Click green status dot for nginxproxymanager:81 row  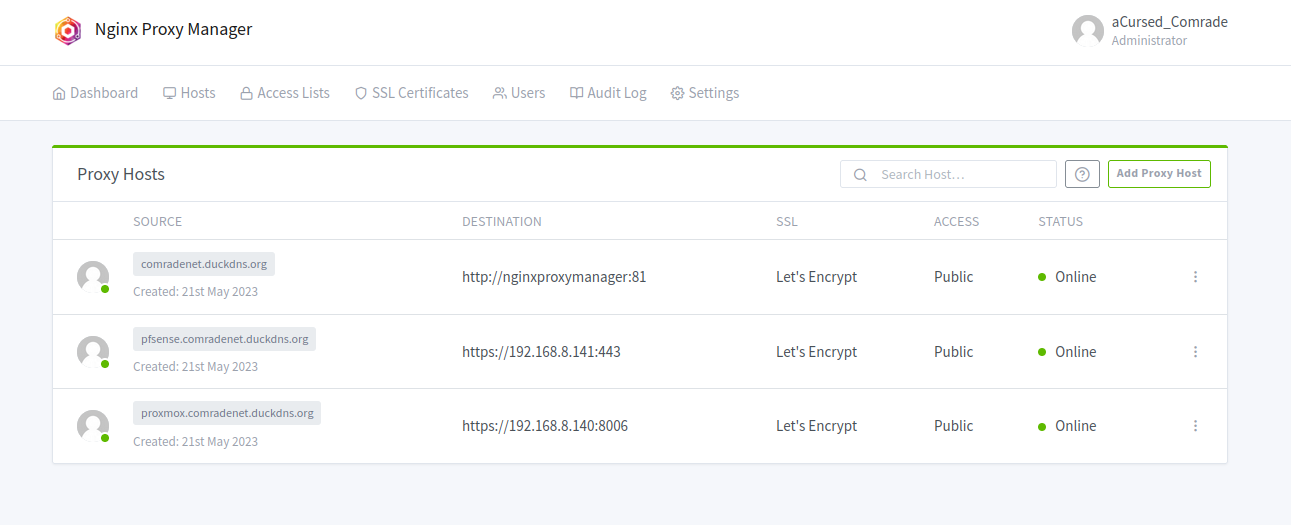click(1042, 277)
